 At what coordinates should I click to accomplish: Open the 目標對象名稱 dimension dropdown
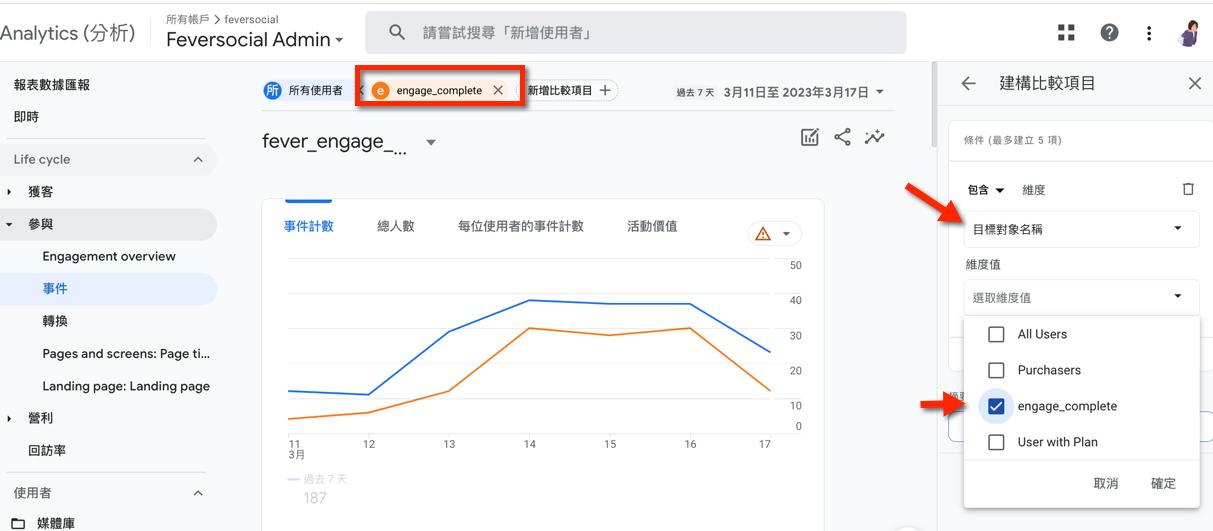(1077, 229)
